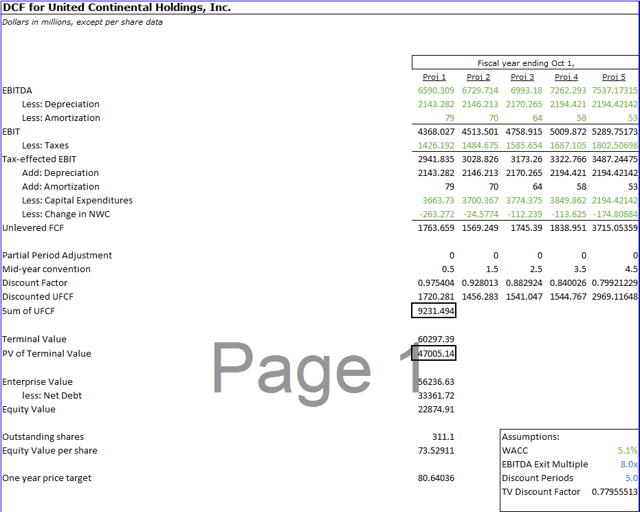Select taxes value 1585.654
The image size is (640, 512).
(x=524, y=145)
